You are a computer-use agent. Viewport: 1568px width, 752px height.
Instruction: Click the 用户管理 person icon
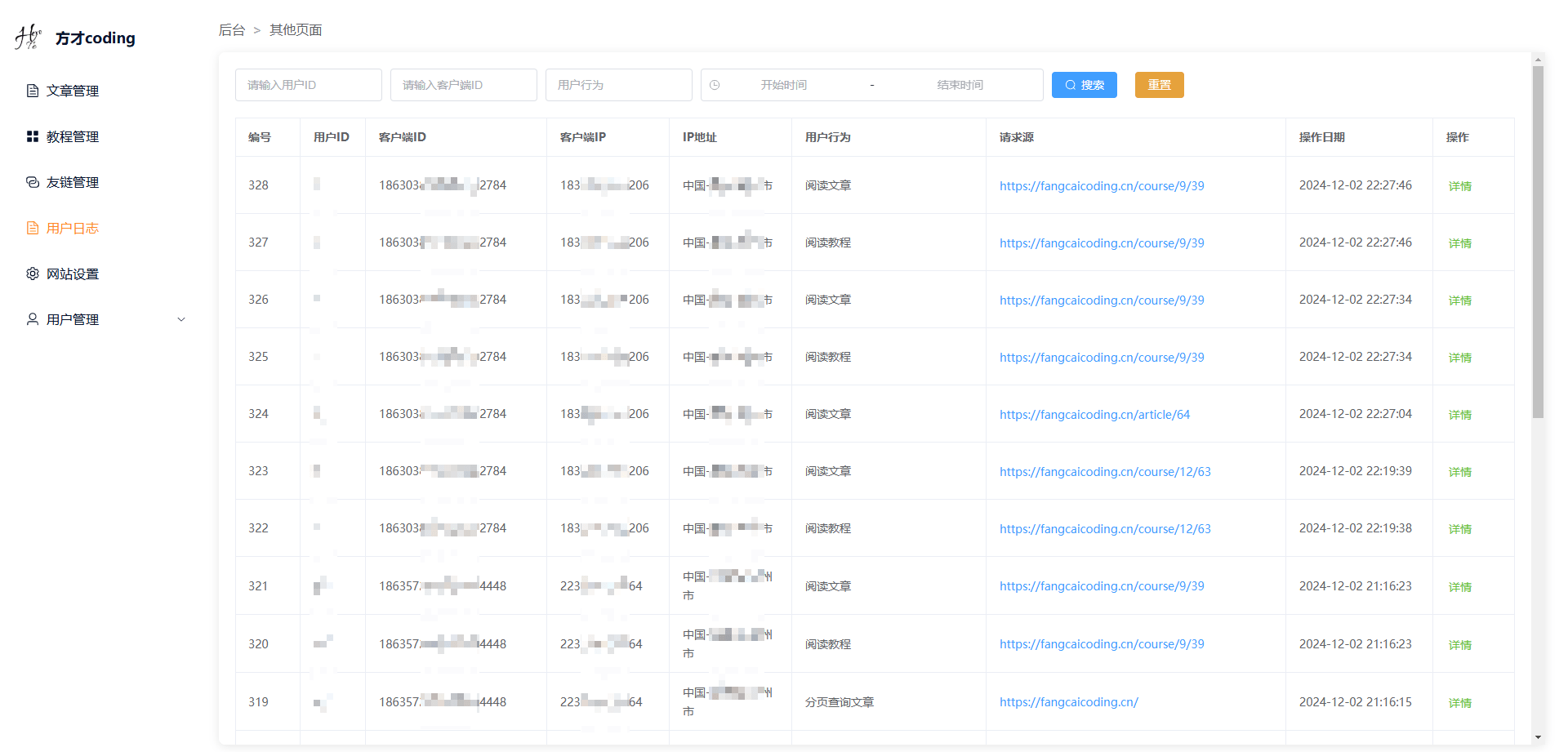[x=33, y=319]
